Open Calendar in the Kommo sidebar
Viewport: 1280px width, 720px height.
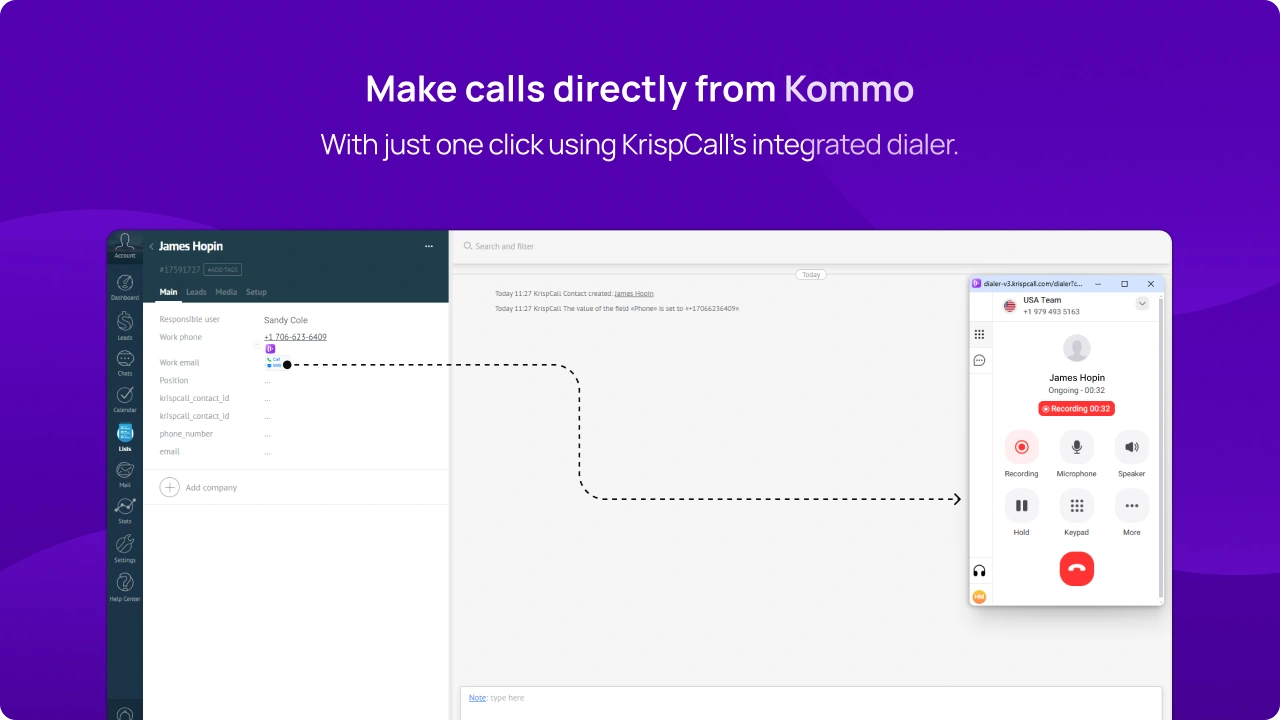pos(125,400)
